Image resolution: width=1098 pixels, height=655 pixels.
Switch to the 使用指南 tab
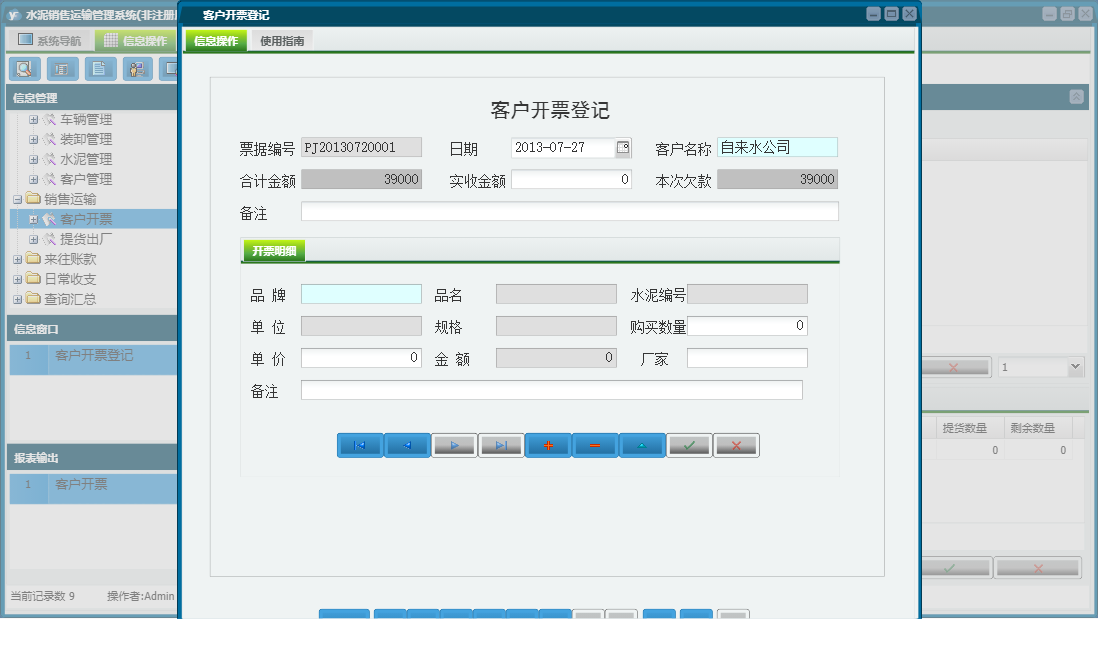click(281, 41)
